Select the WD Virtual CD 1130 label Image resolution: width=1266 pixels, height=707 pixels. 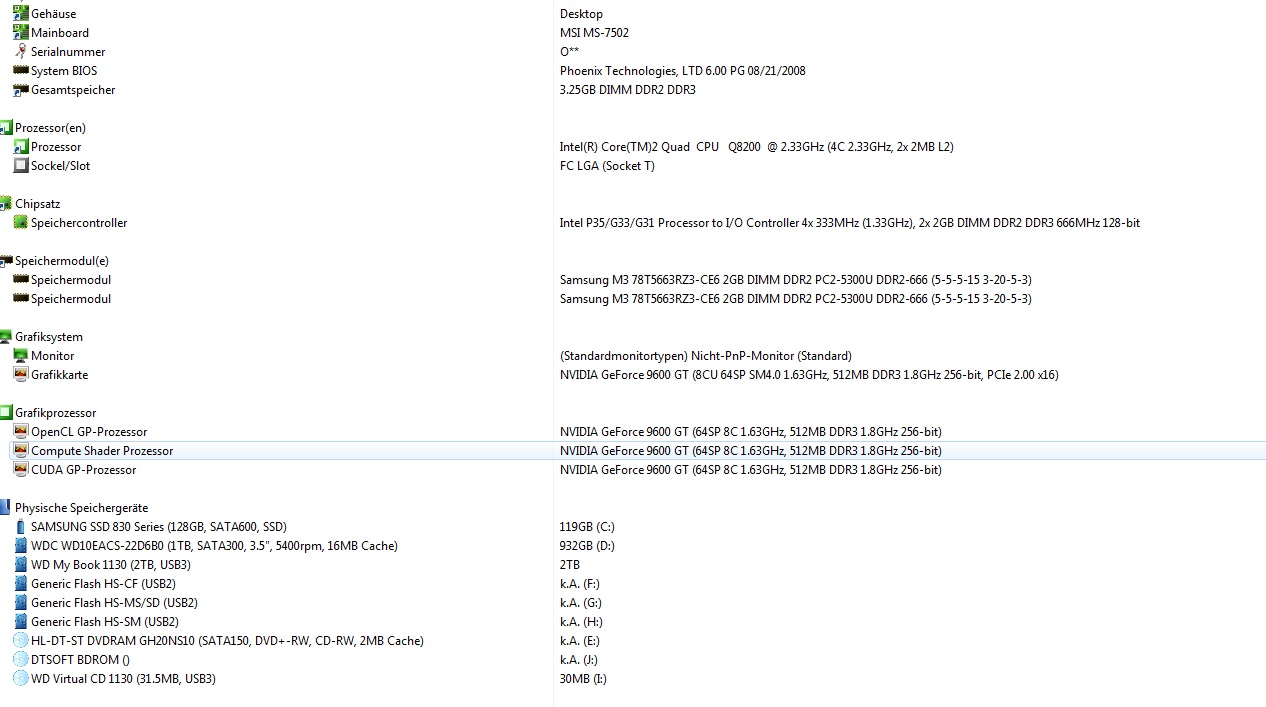(123, 679)
